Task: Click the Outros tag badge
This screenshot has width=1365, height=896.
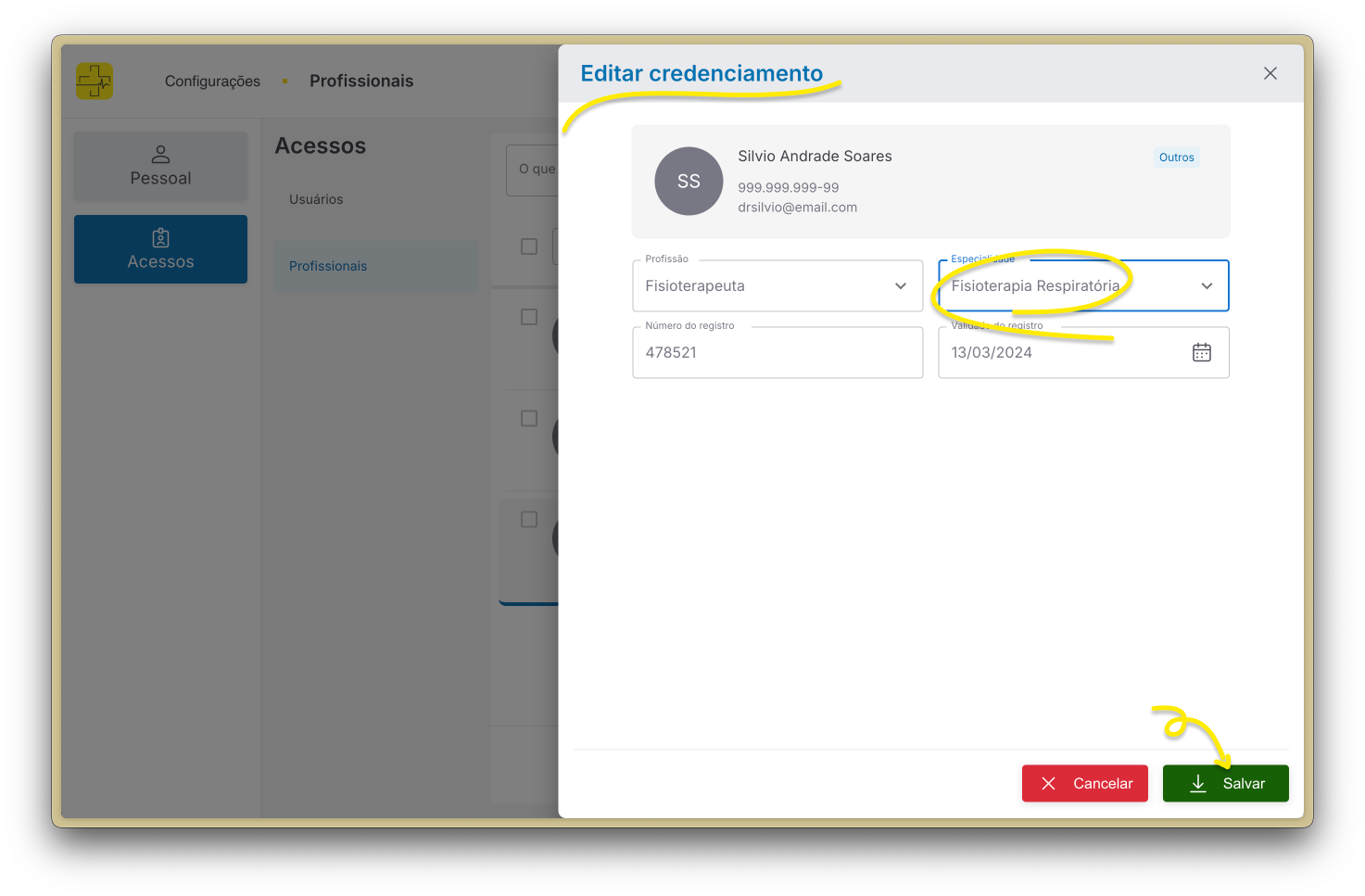Action: pos(1176,158)
